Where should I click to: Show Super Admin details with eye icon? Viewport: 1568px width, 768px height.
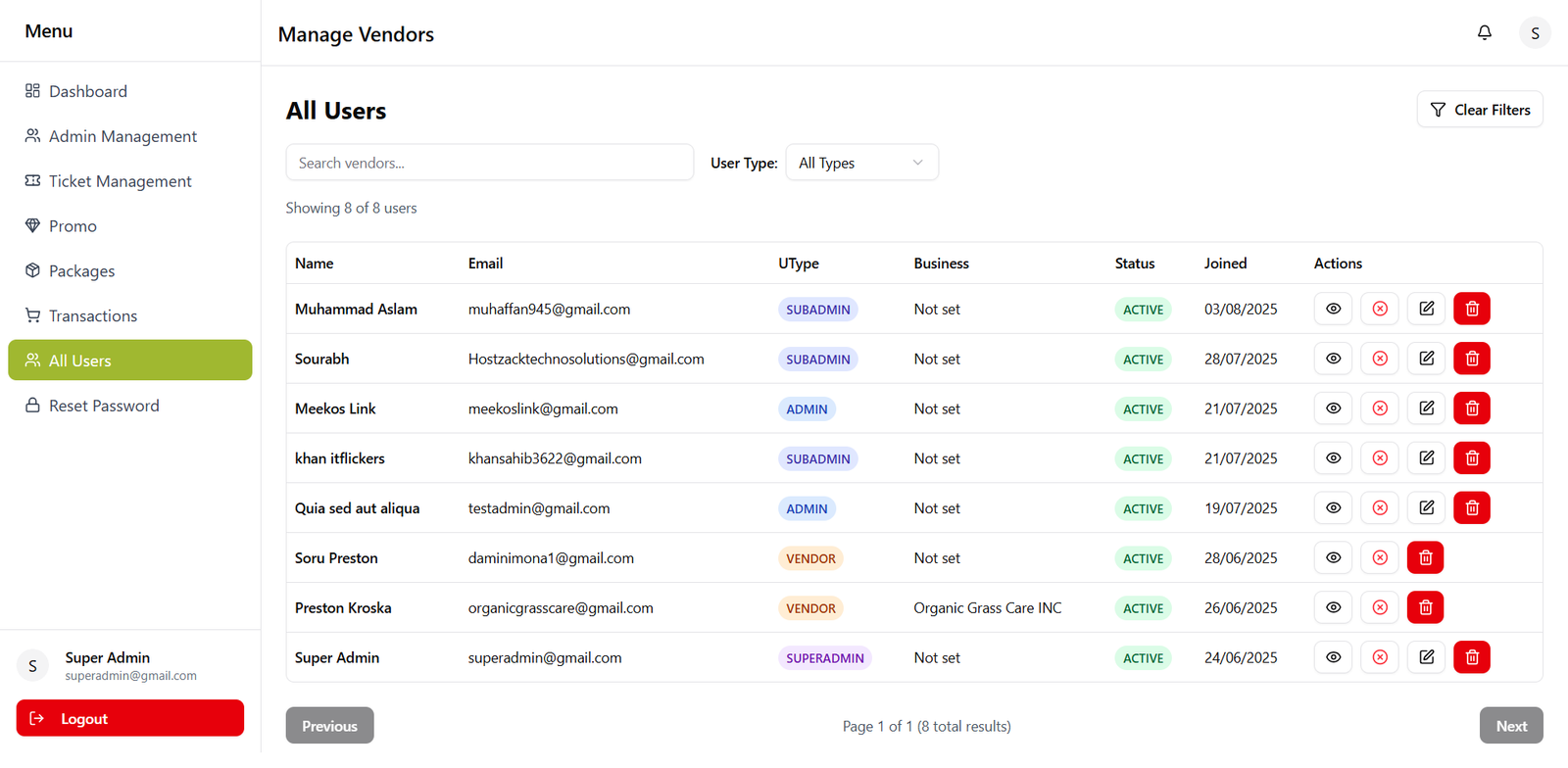pos(1333,657)
